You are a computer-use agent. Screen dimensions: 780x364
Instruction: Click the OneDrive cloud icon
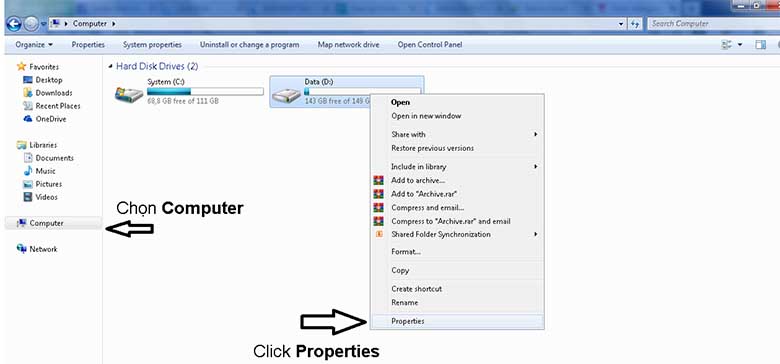click(28, 119)
